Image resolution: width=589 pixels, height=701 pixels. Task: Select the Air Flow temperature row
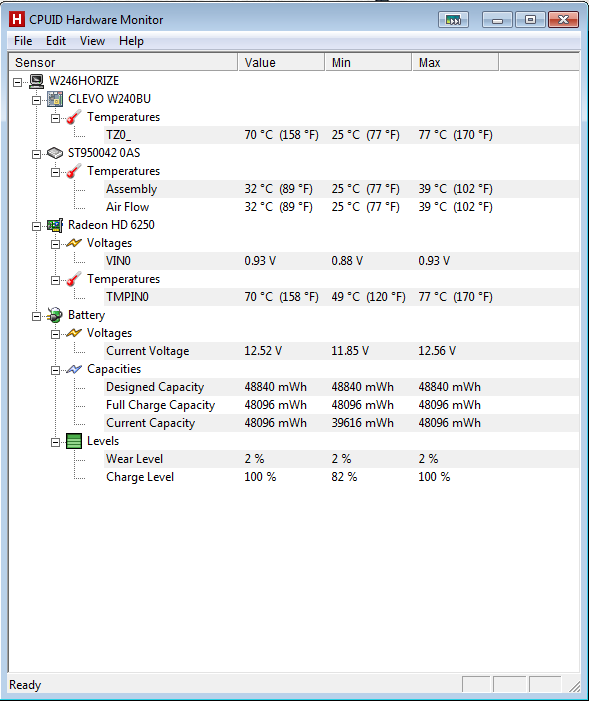(342, 207)
